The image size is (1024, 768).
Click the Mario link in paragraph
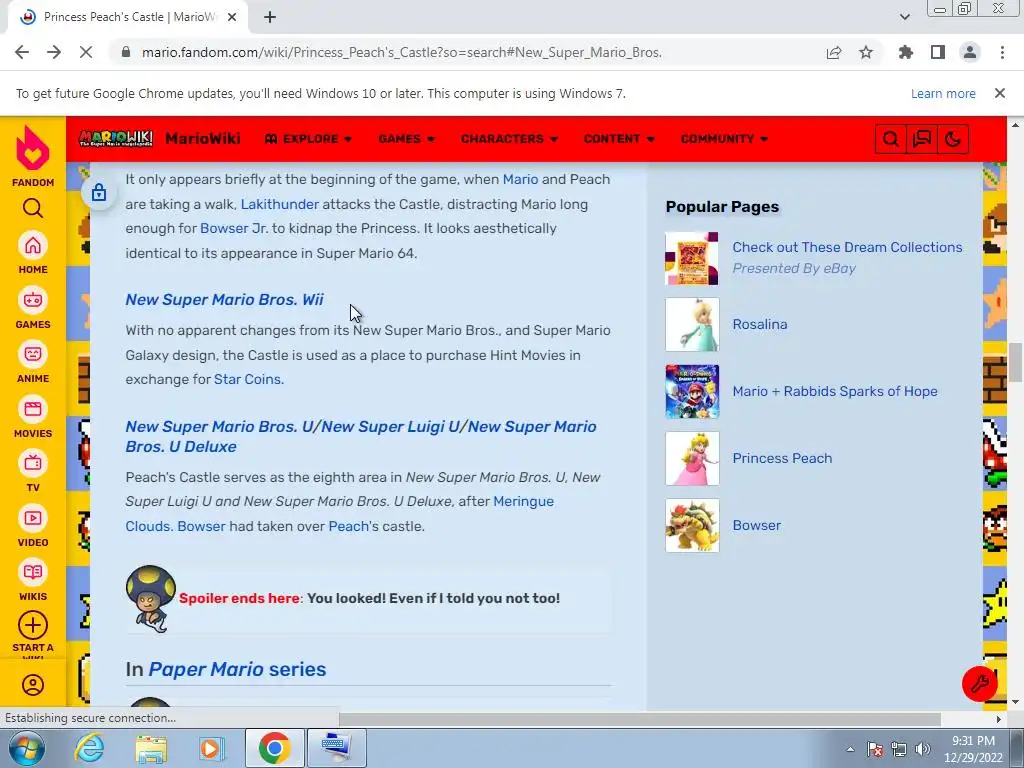click(520, 180)
